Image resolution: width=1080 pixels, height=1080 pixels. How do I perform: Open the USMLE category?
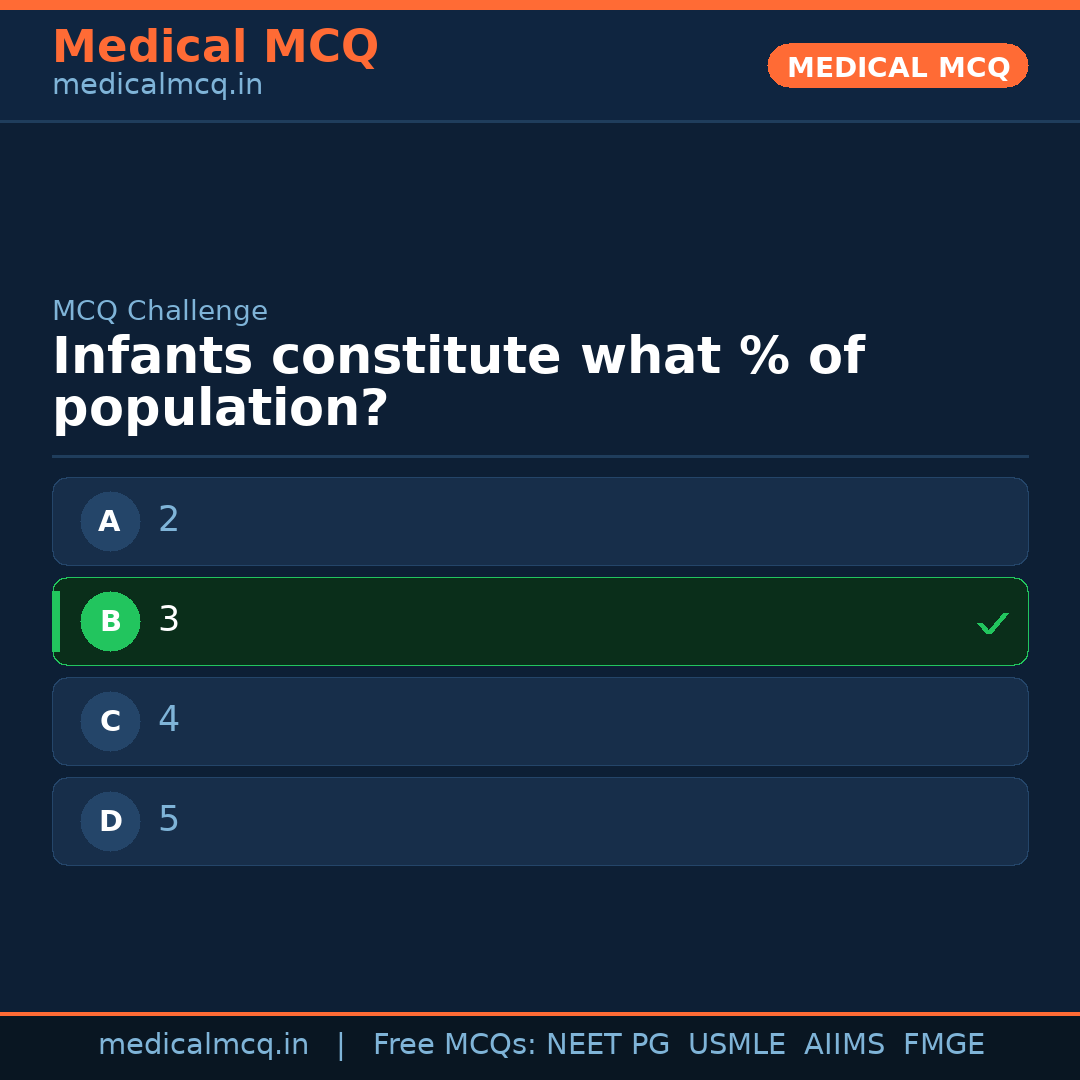point(737,1044)
